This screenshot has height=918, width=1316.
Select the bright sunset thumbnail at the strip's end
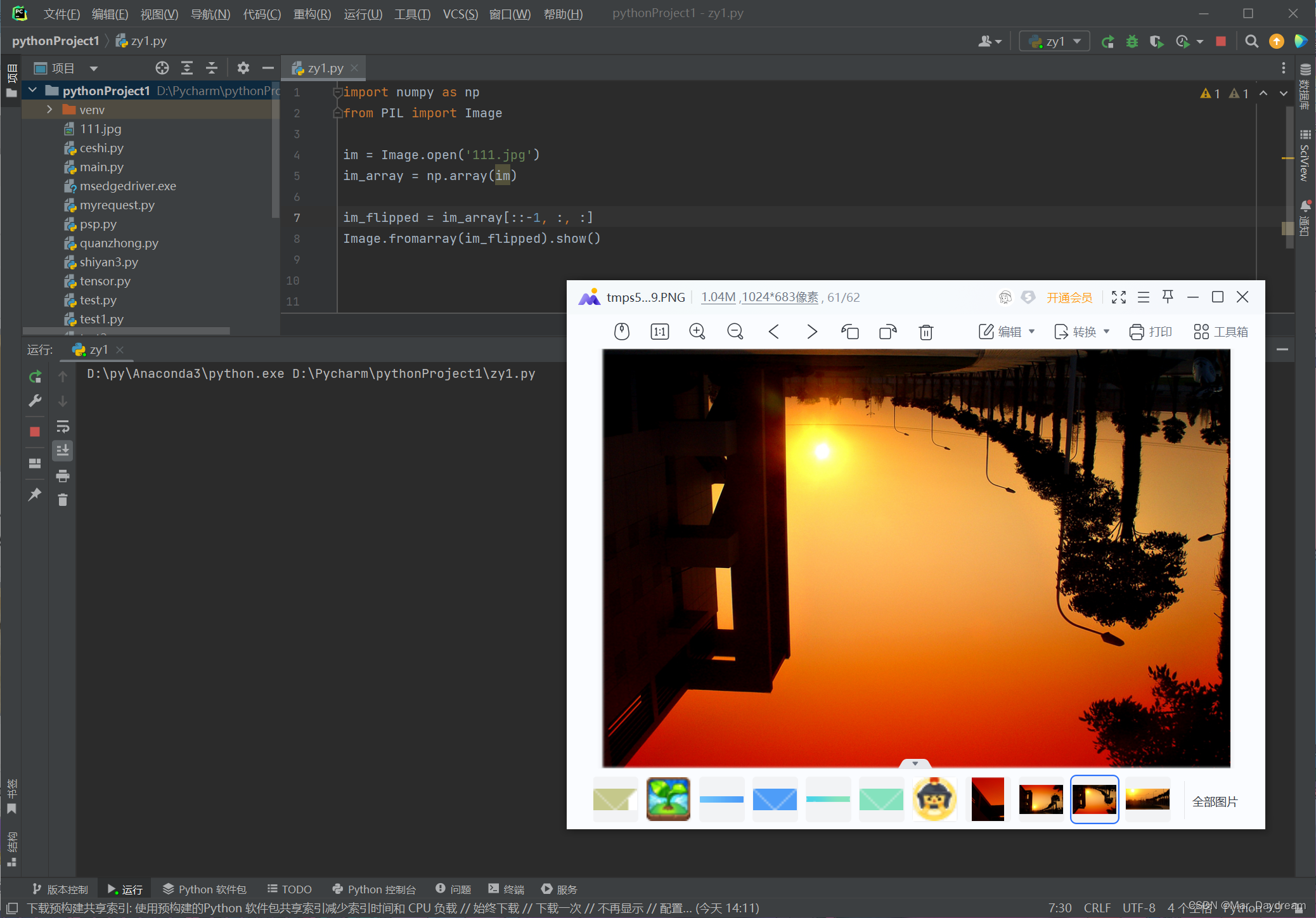click(x=1147, y=799)
